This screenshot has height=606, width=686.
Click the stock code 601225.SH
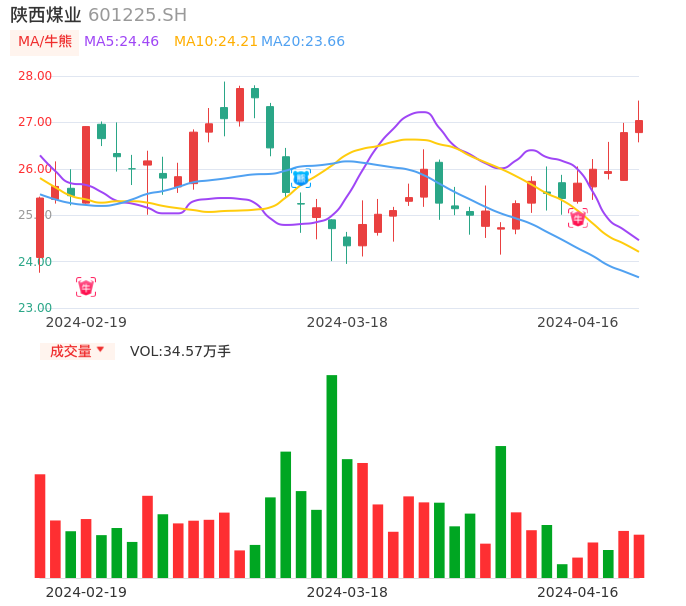tap(137, 15)
